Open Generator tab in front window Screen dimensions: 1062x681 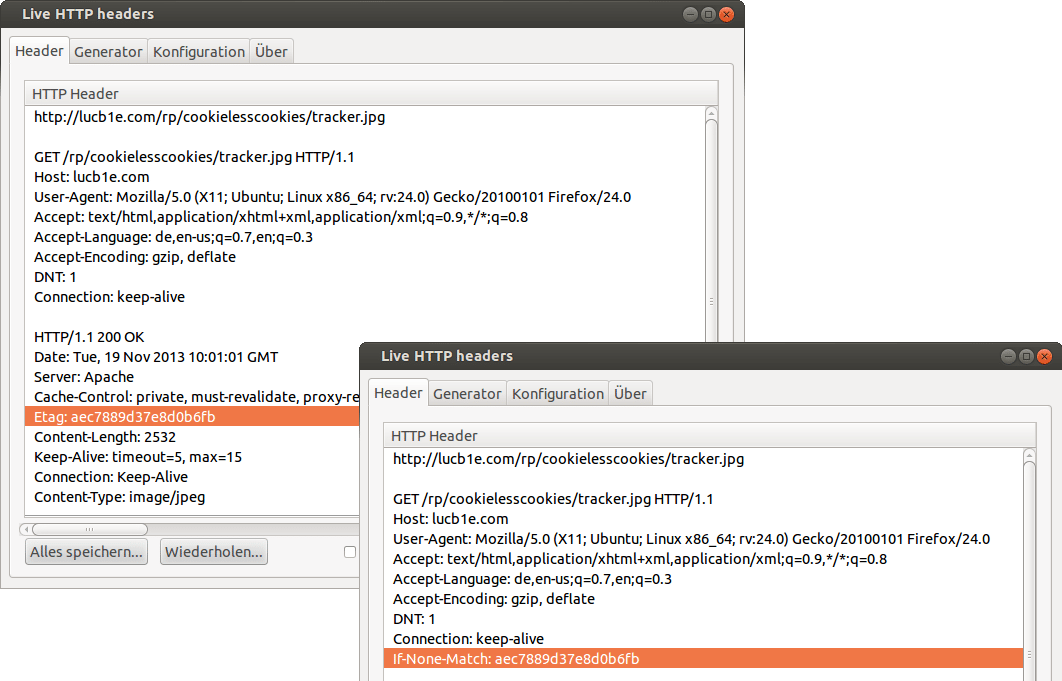(x=467, y=394)
